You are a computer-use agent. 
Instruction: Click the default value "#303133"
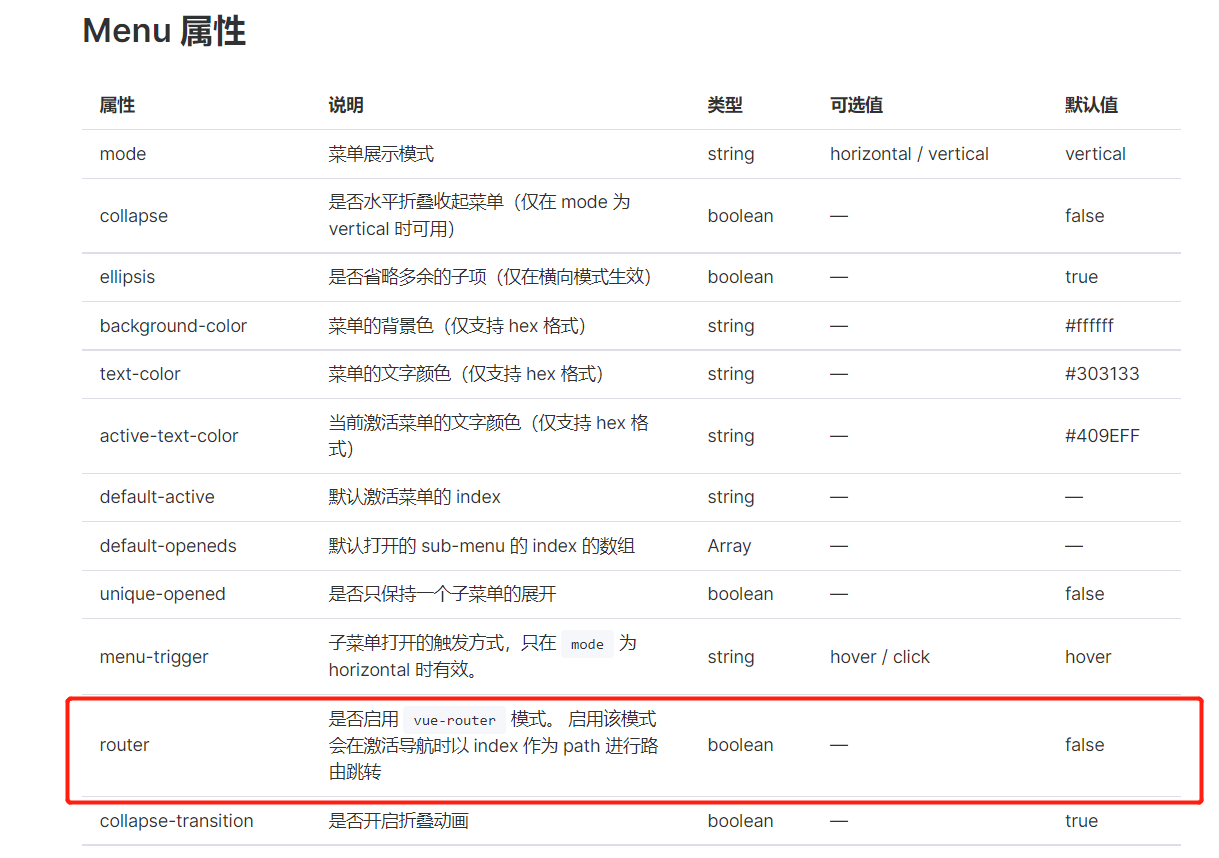click(x=1102, y=374)
